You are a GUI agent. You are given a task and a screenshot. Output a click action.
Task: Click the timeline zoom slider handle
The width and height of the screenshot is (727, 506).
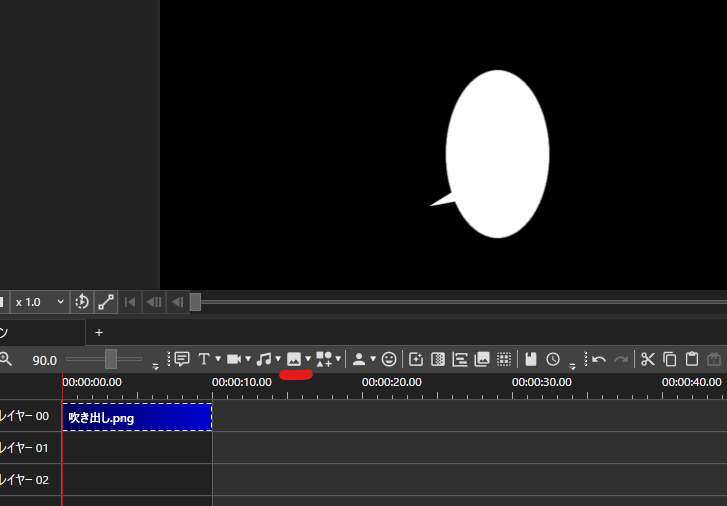[x=111, y=359]
